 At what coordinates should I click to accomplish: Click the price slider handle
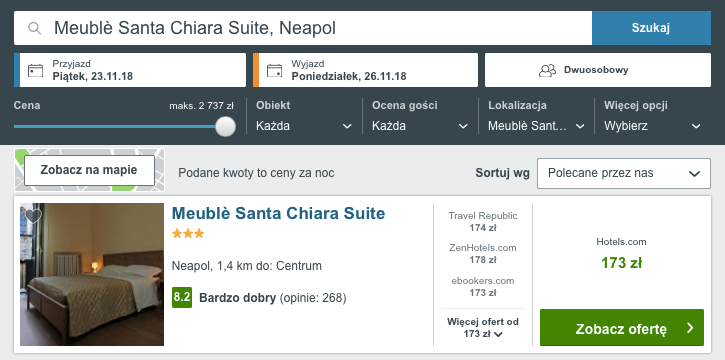(225, 126)
